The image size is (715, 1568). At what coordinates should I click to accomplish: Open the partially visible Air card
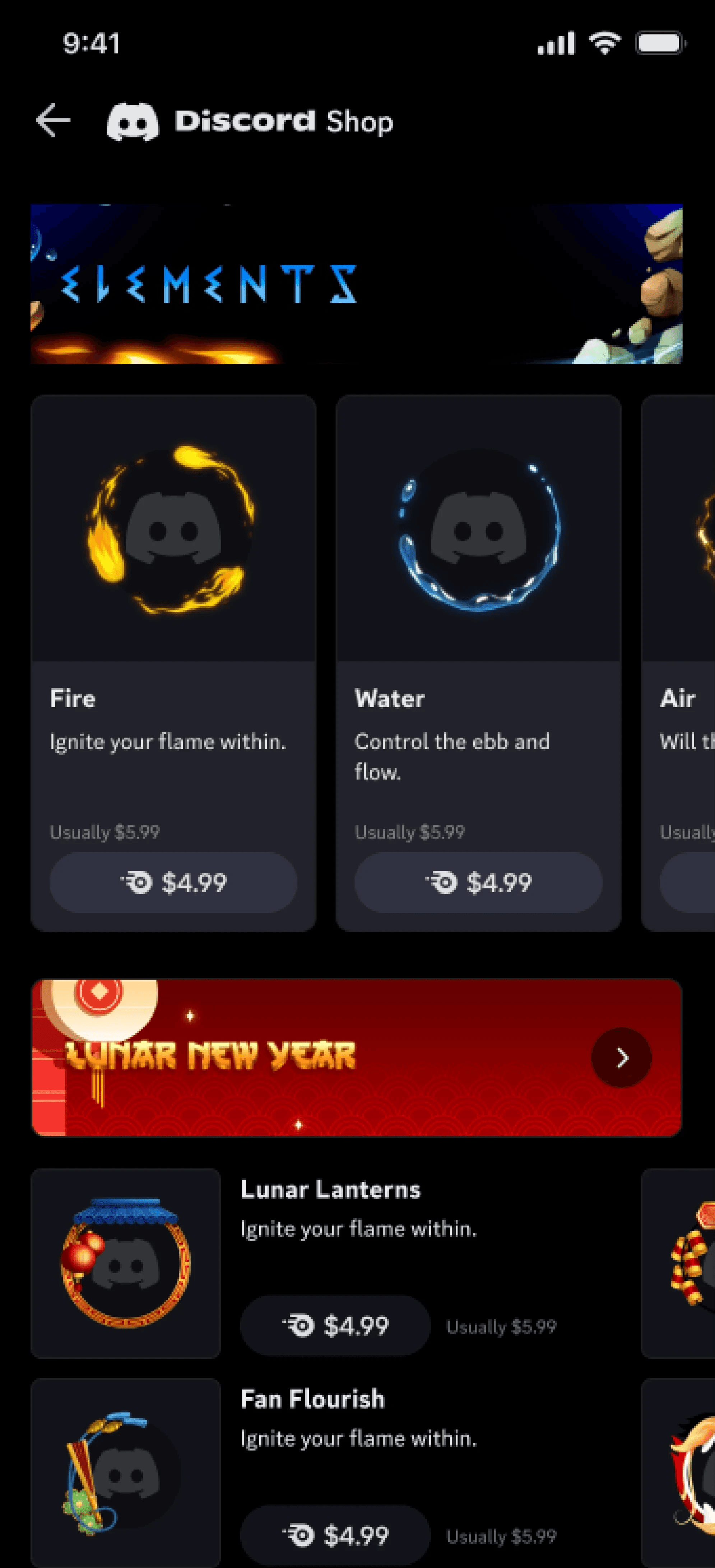coord(678,663)
